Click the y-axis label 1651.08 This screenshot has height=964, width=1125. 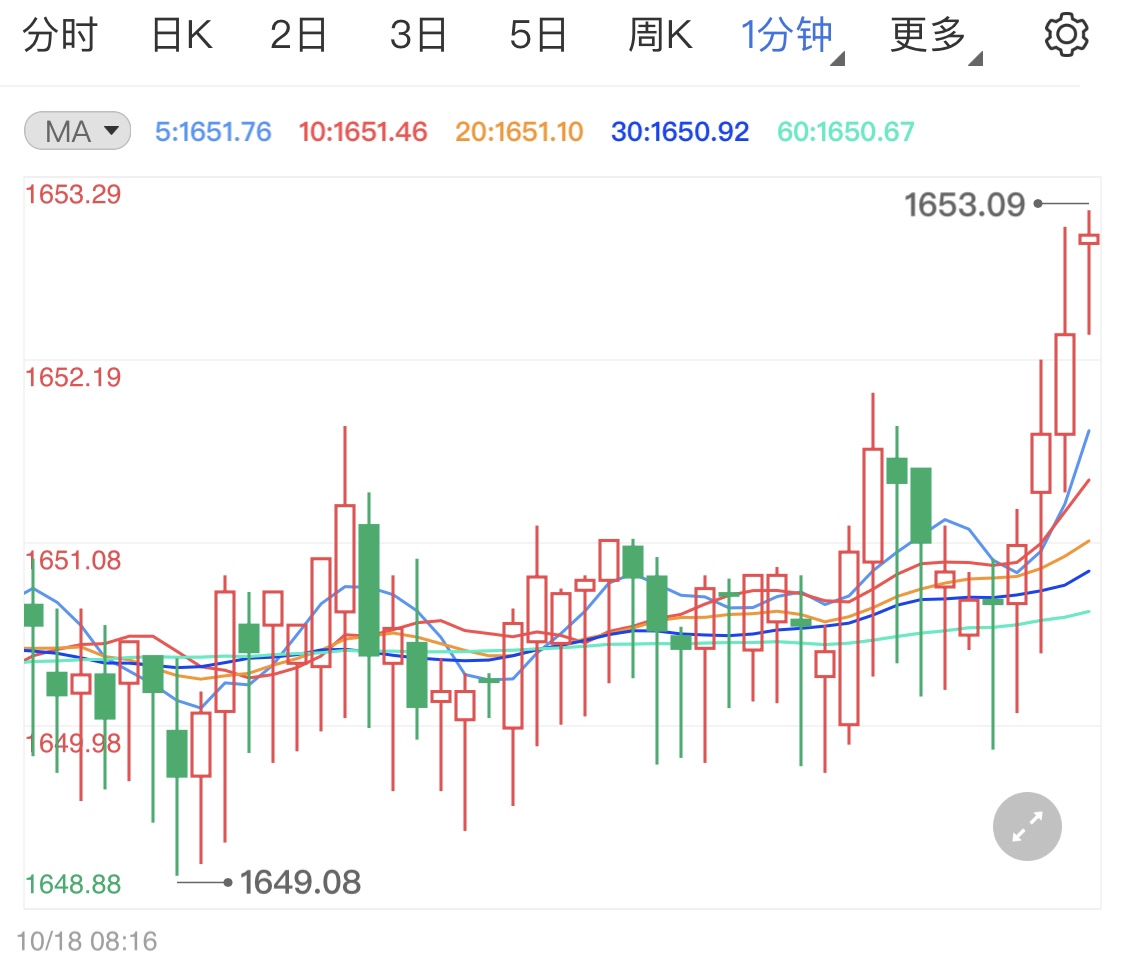73,560
